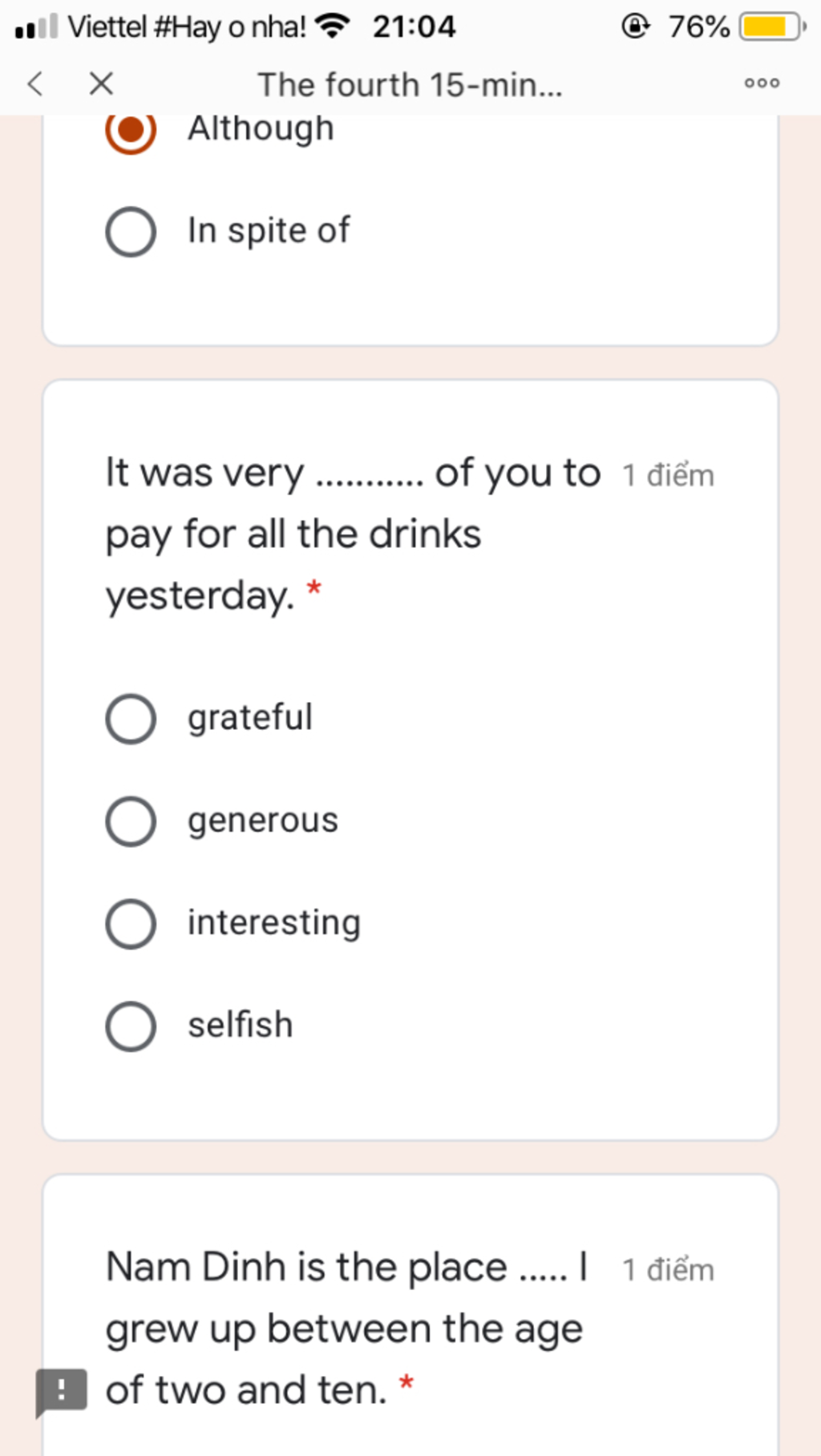The height and width of the screenshot is (1456, 821).
Task: Select the 'In spite of' radio option
Action: click(131, 232)
